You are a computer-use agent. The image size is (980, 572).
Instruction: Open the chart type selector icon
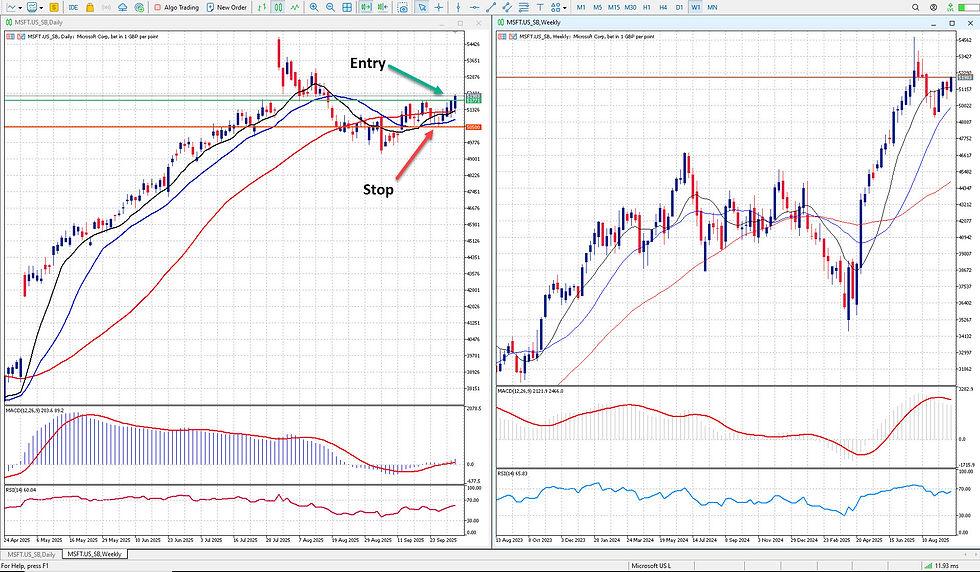tap(11, 8)
